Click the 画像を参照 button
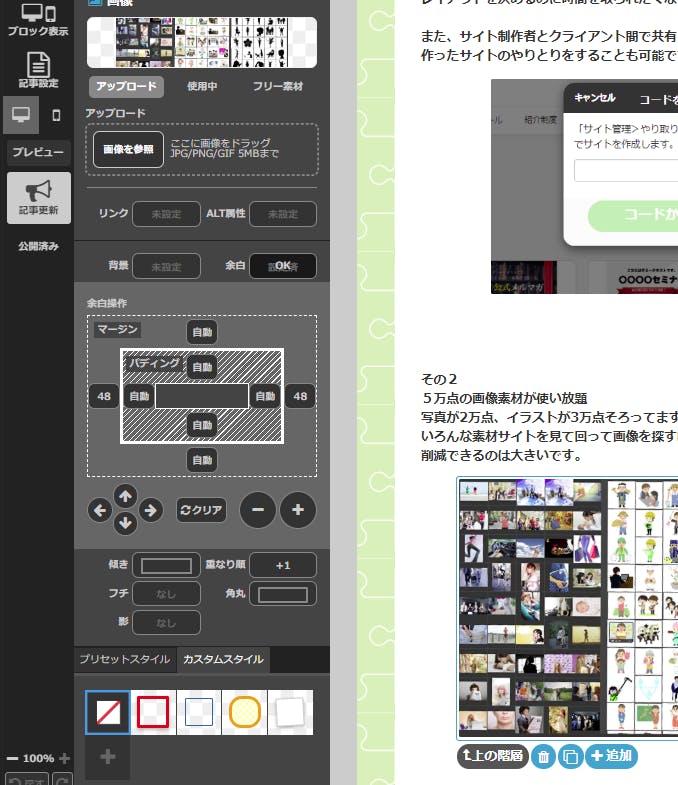The width and height of the screenshot is (678, 785). pyautogui.click(x=128, y=149)
